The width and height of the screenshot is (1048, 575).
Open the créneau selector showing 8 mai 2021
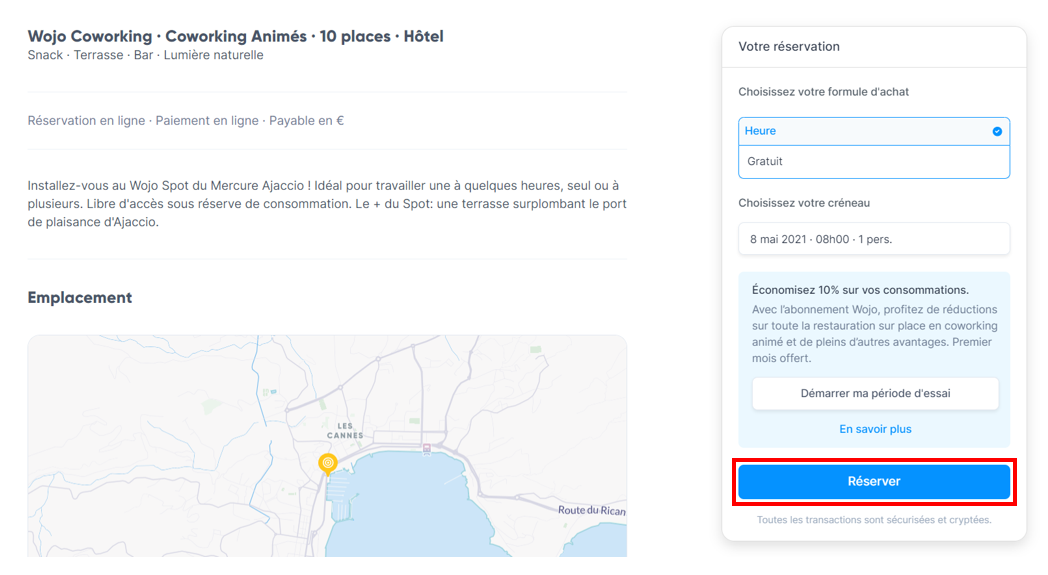click(x=874, y=239)
